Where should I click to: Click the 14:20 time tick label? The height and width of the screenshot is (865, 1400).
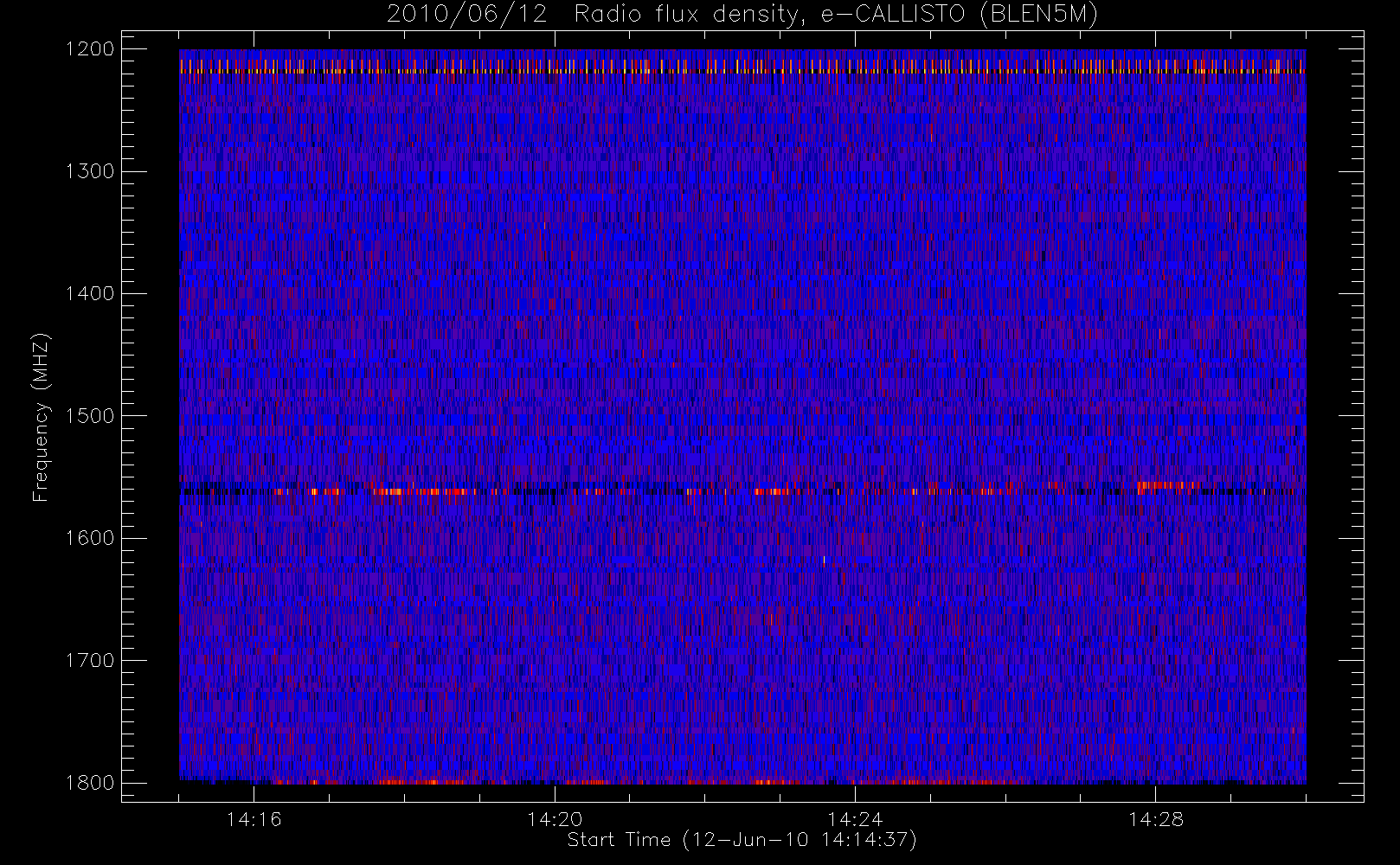click(x=555, y=819)
